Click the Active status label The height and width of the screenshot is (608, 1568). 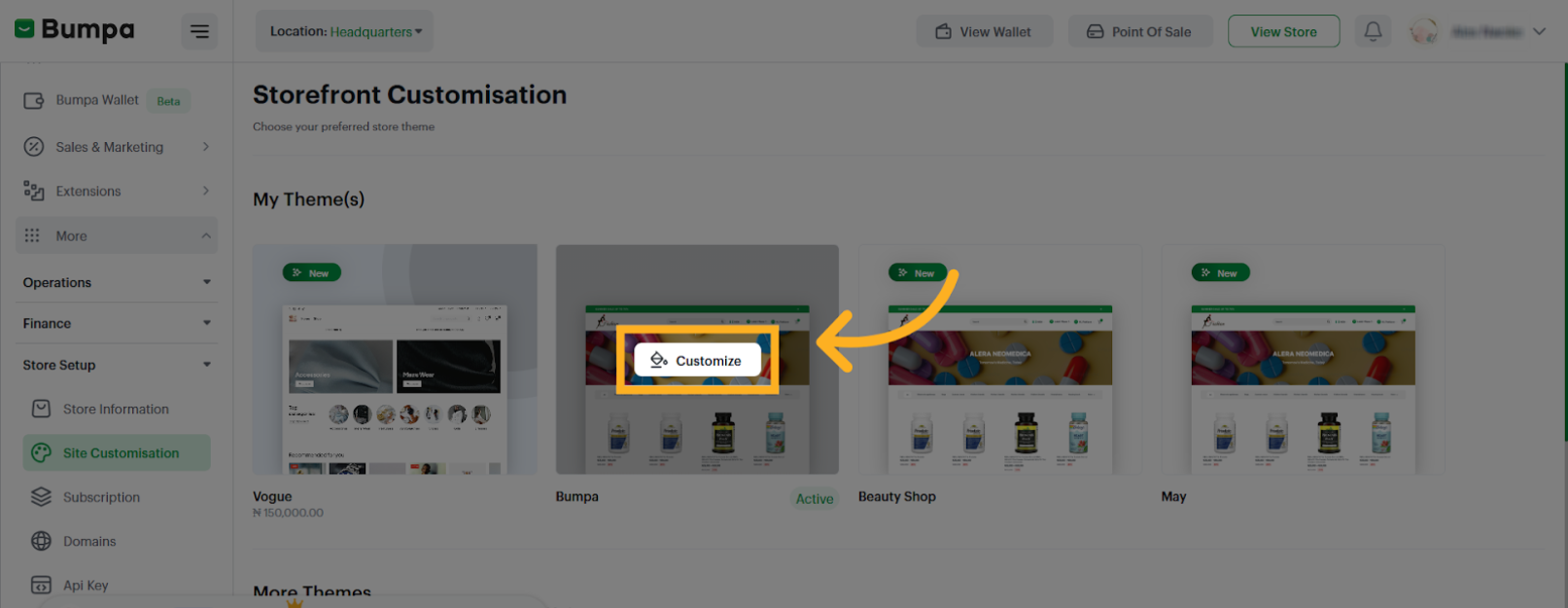tap(815, 499)
